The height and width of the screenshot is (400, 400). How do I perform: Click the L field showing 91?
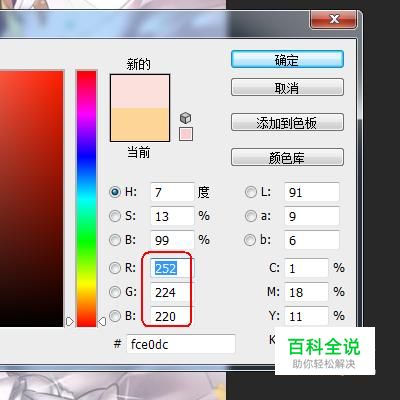pyautogui.click(x=312, y=192)
